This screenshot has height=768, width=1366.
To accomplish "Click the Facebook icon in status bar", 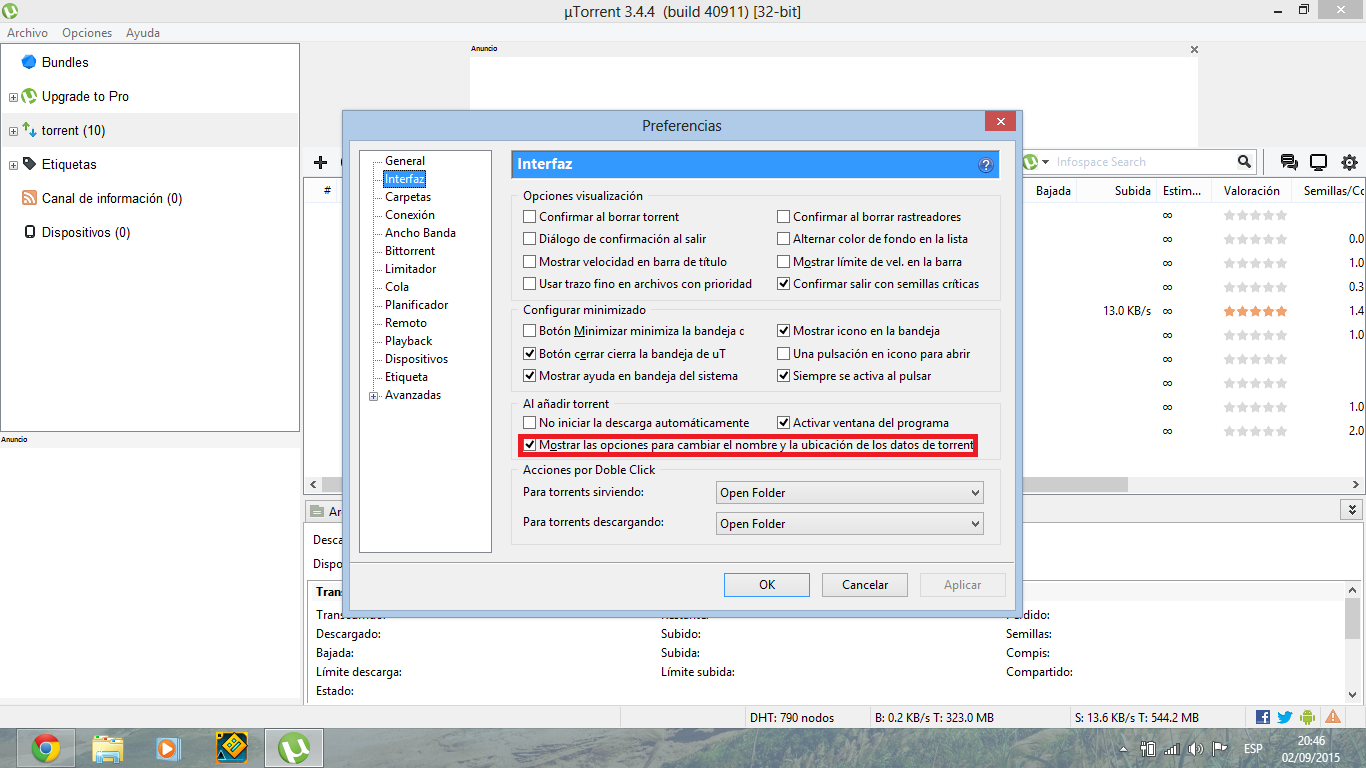I will pyautogui.click(x=1263, y=717).
